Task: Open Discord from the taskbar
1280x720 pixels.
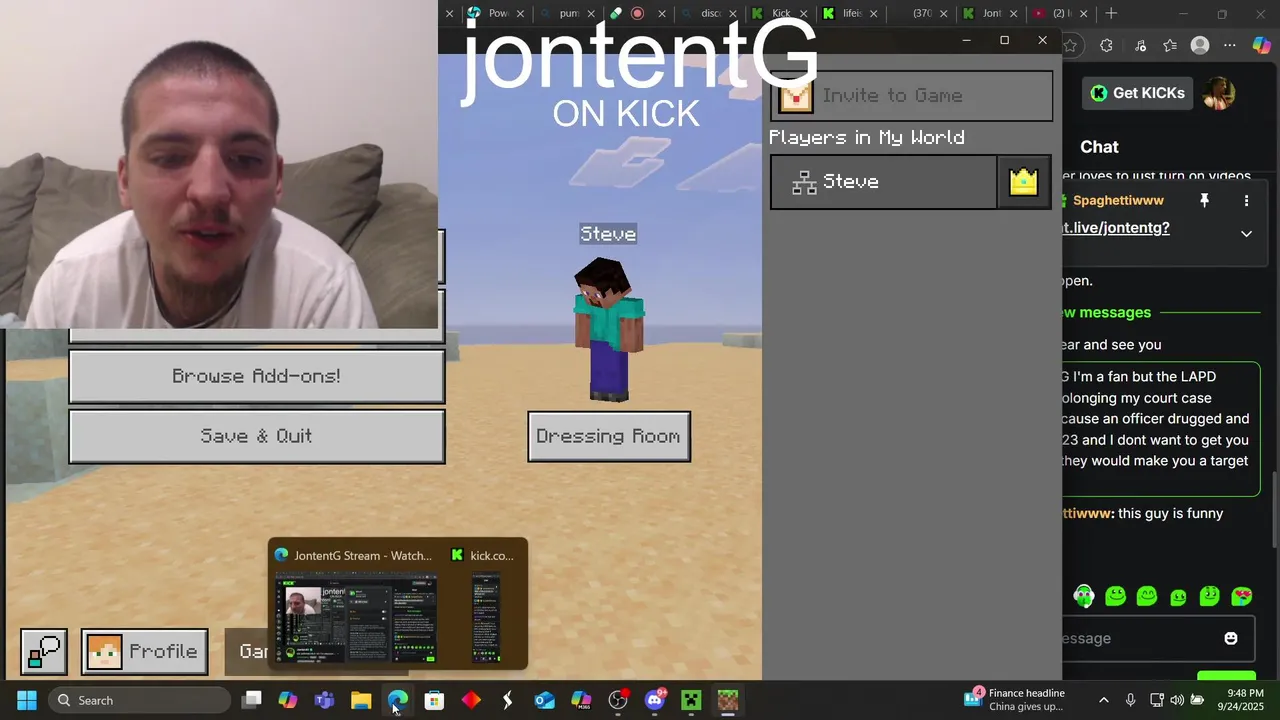Action: coord(655,700)
